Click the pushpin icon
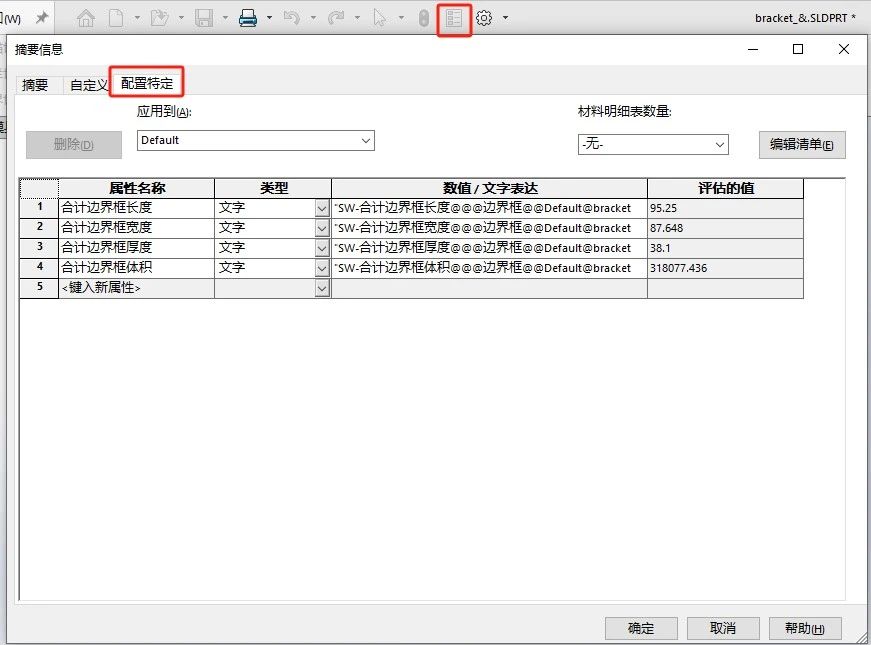The width and height of the screenshot is (871, 645). pos(42,18)
